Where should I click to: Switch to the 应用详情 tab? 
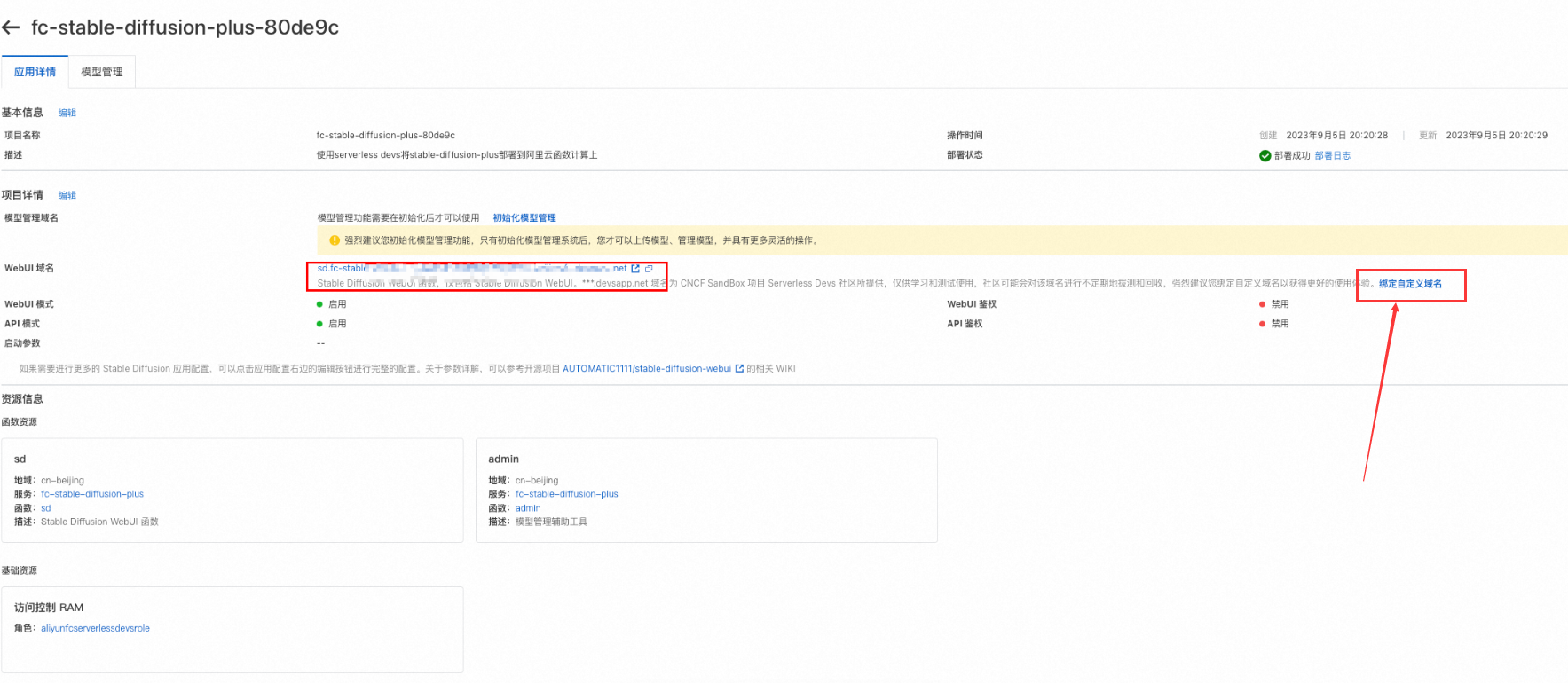coord(35,72)
